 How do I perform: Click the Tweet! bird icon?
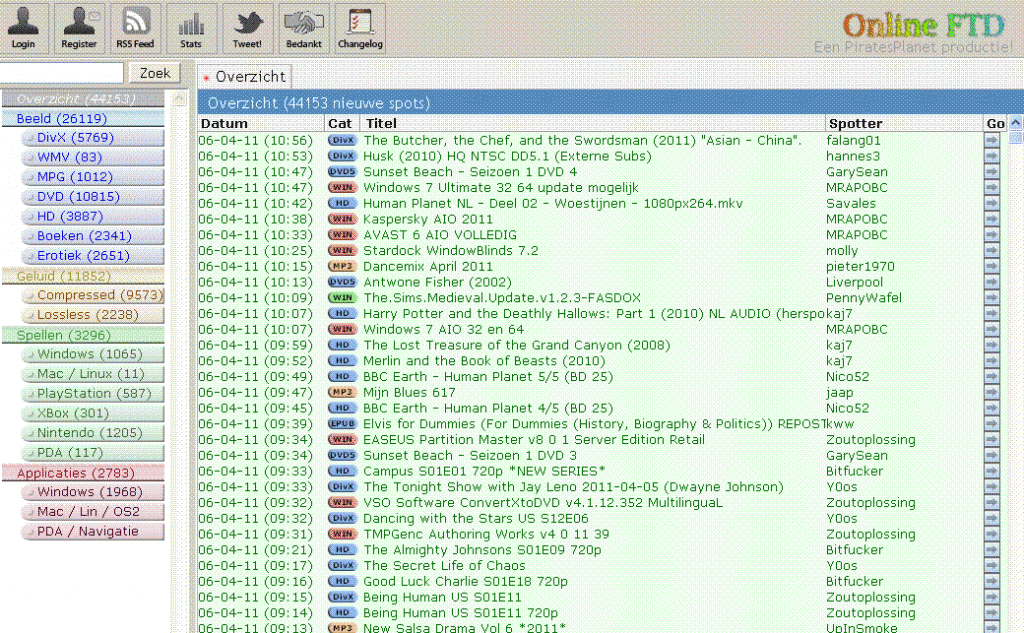pos(248,28)
